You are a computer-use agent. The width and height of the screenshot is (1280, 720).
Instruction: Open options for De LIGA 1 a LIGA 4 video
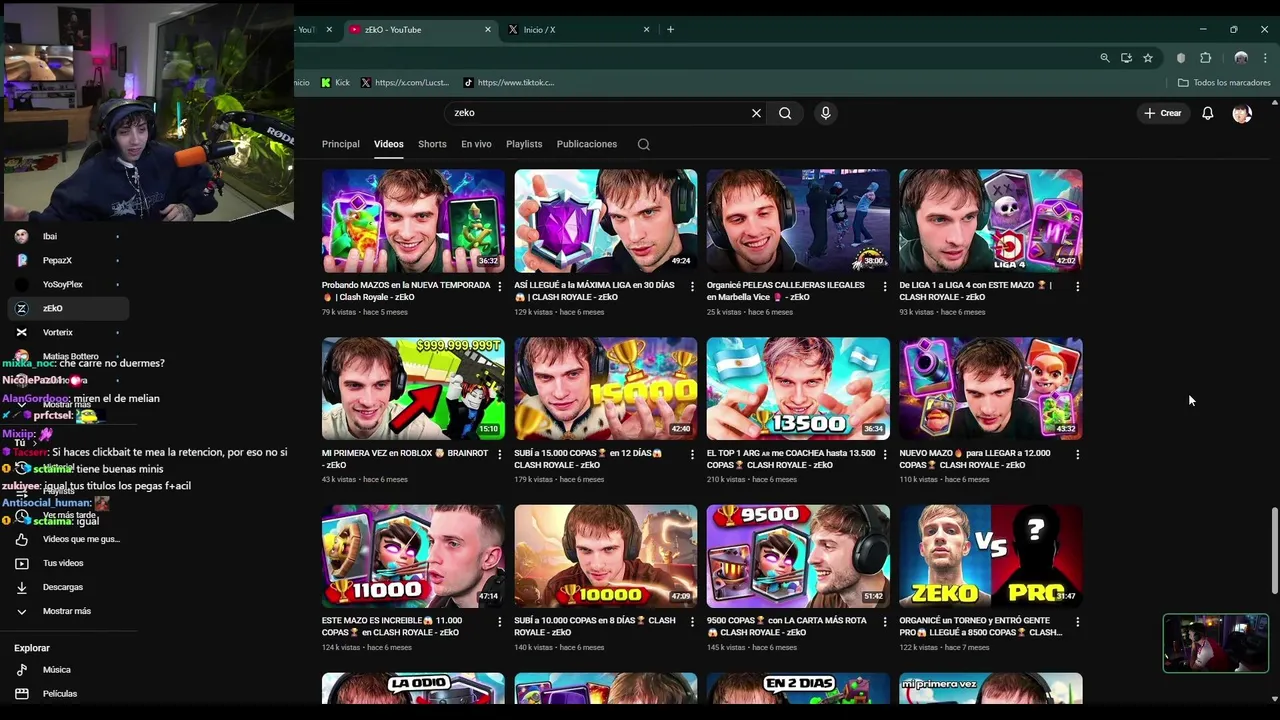pyautogui.click(x=1077, y=286)
